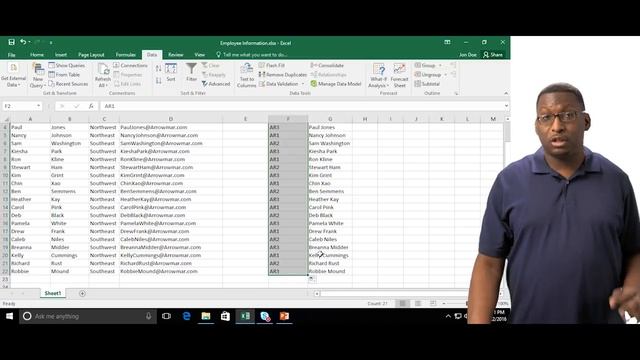Image resolution: width=640 pixels, height=360 pixels.
Task: Switch to the Home tab
Action: [36, 55]
